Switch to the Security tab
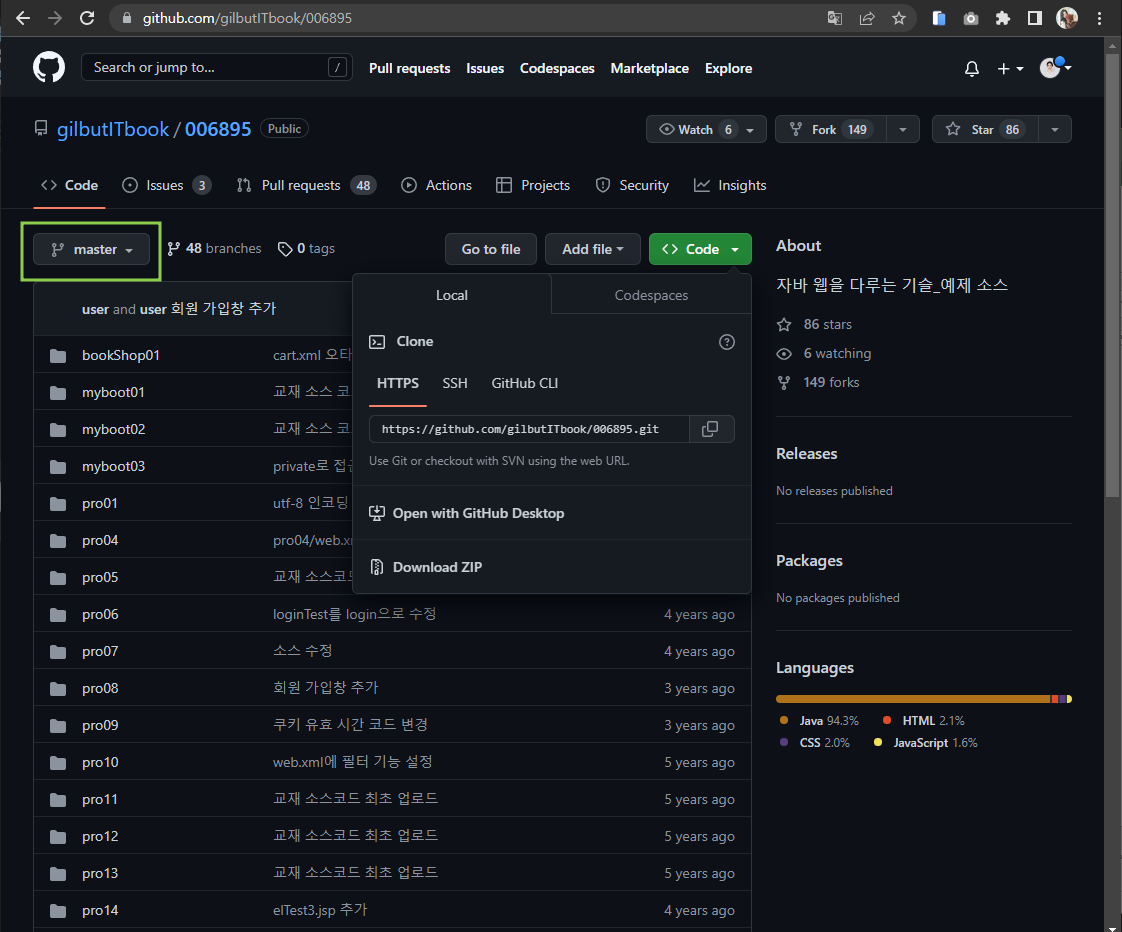This screenshot has height=932, width=1122. point(632,185)
